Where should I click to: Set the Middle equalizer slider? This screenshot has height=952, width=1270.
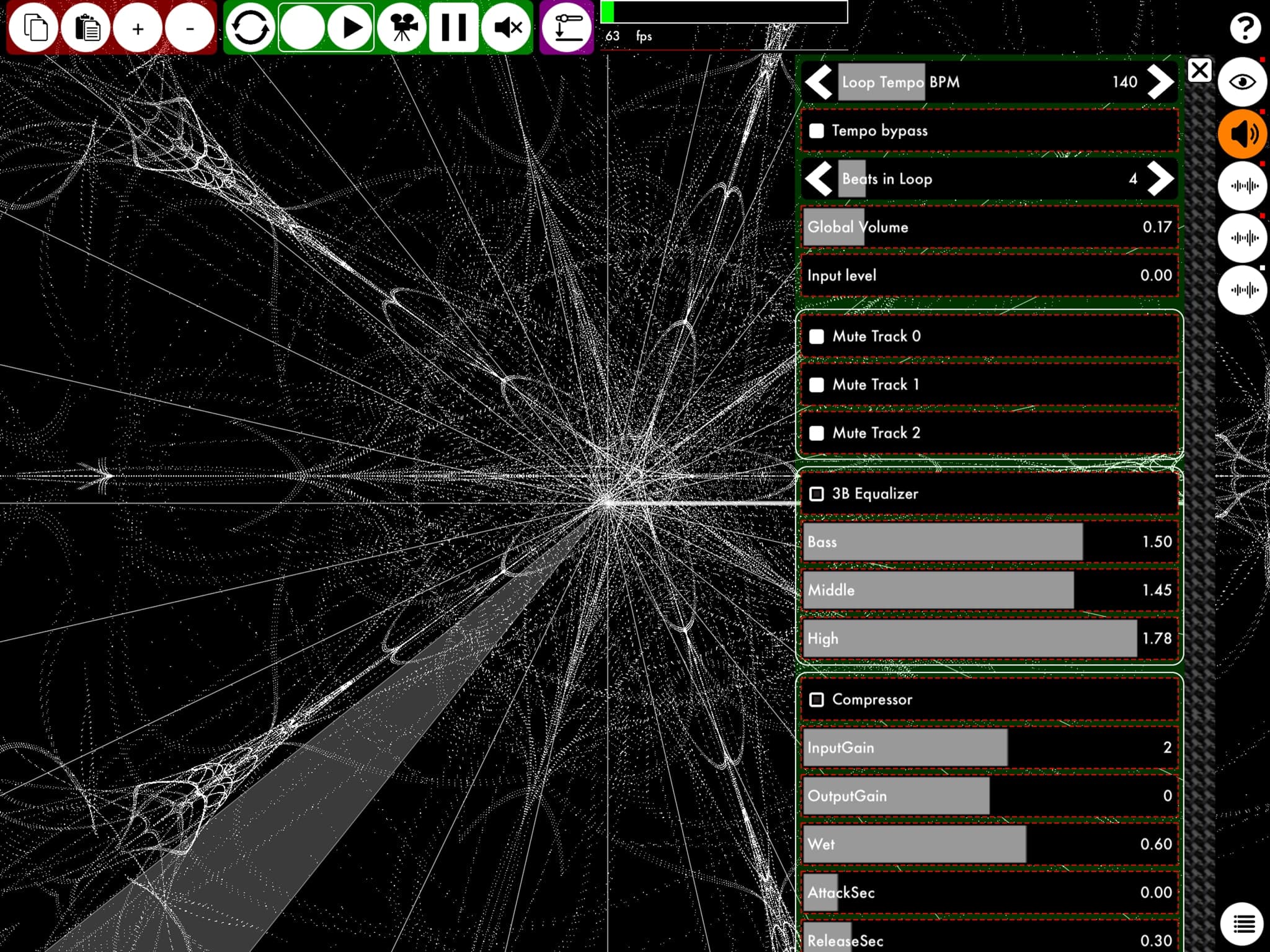coord(990,590)
